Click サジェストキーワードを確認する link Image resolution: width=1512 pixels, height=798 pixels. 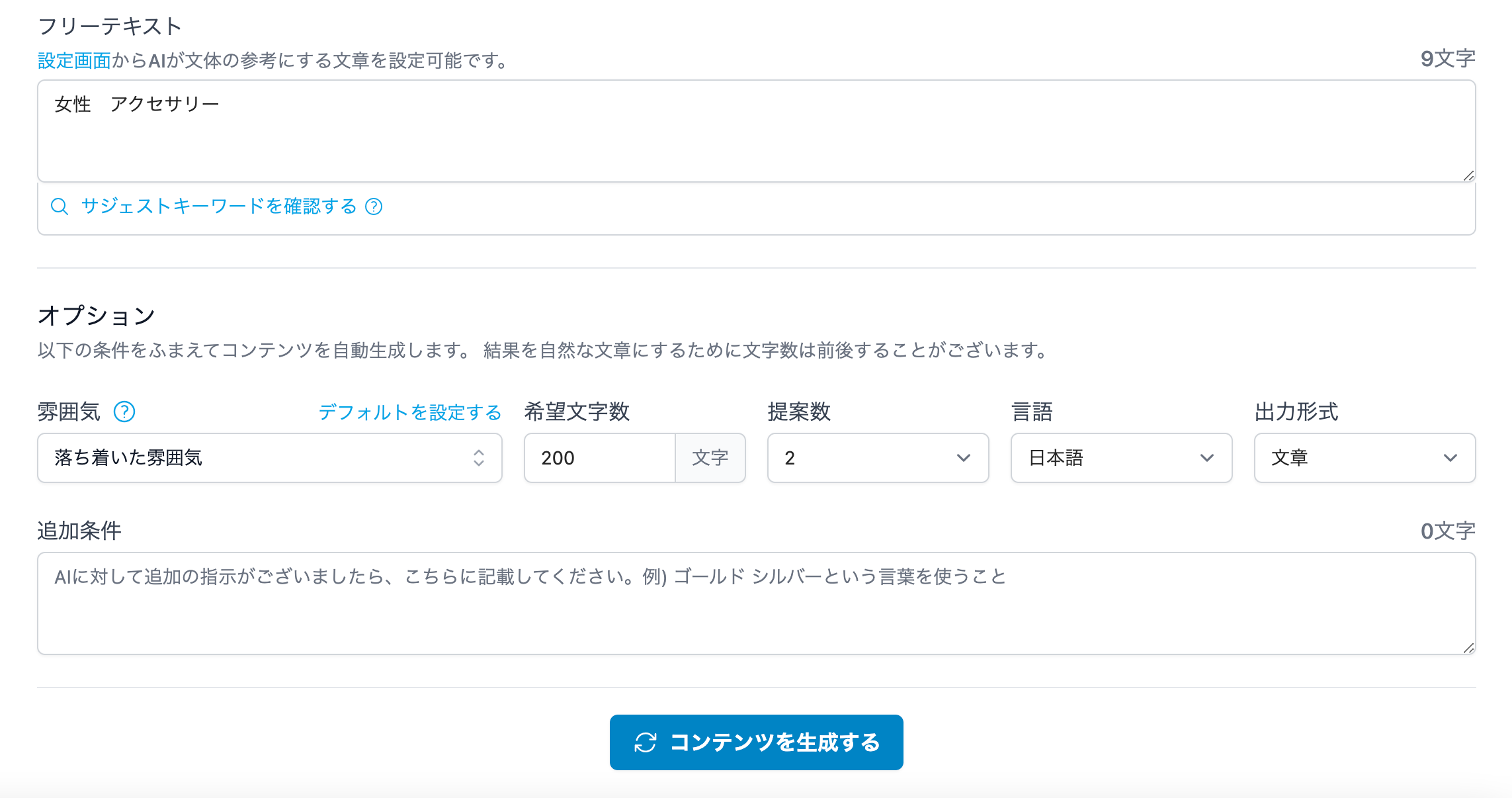[x=218, y=206]
